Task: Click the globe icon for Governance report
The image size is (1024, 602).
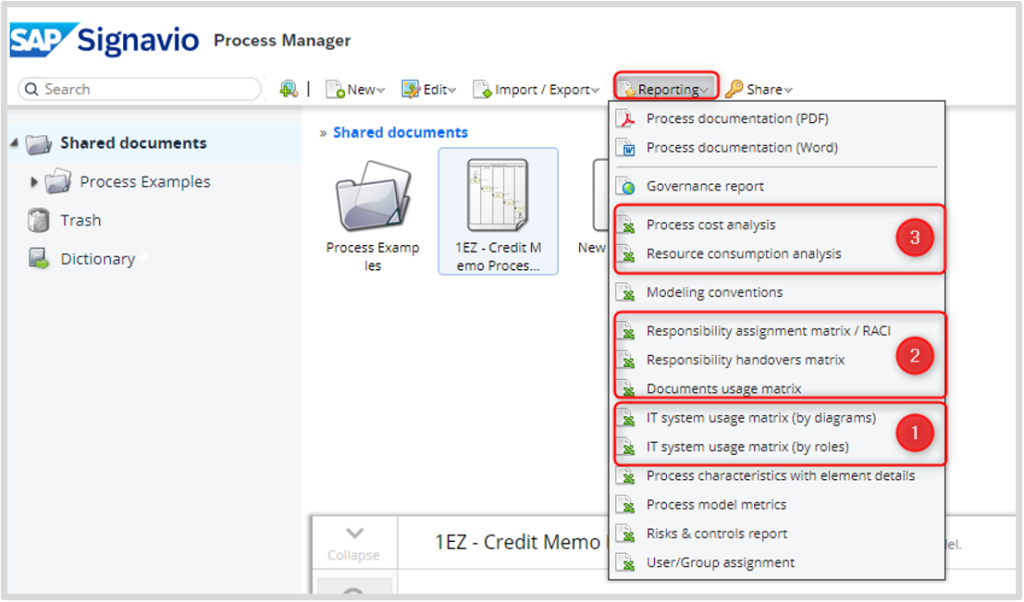Action: pyautogui.click(x=626, y=186)
